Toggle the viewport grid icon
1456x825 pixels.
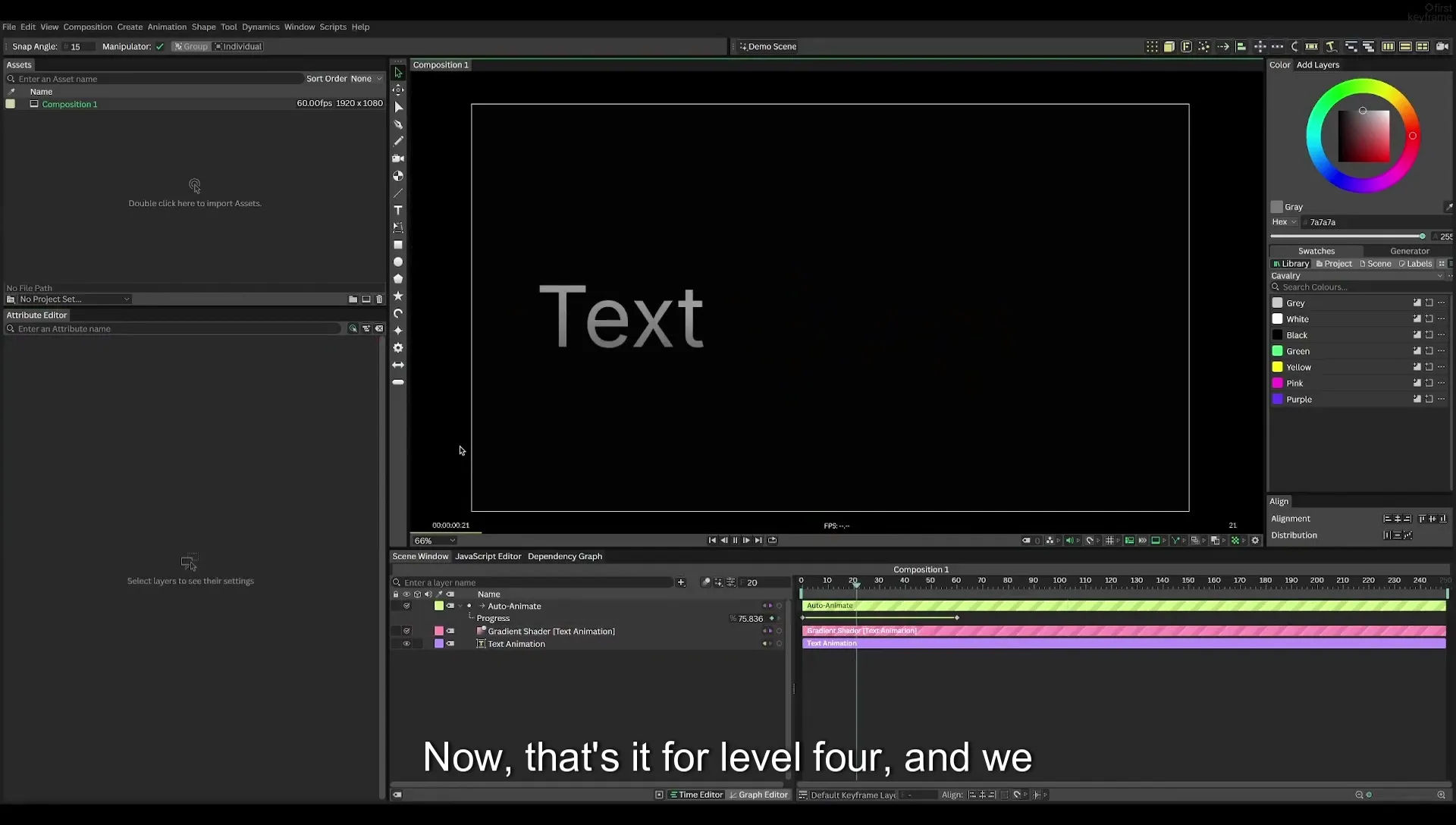click(x=1109, y=541)
